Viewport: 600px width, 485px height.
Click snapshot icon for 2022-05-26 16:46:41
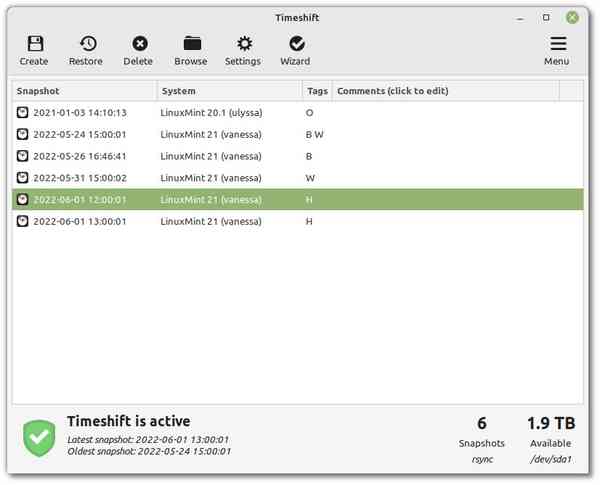point(23,156)
